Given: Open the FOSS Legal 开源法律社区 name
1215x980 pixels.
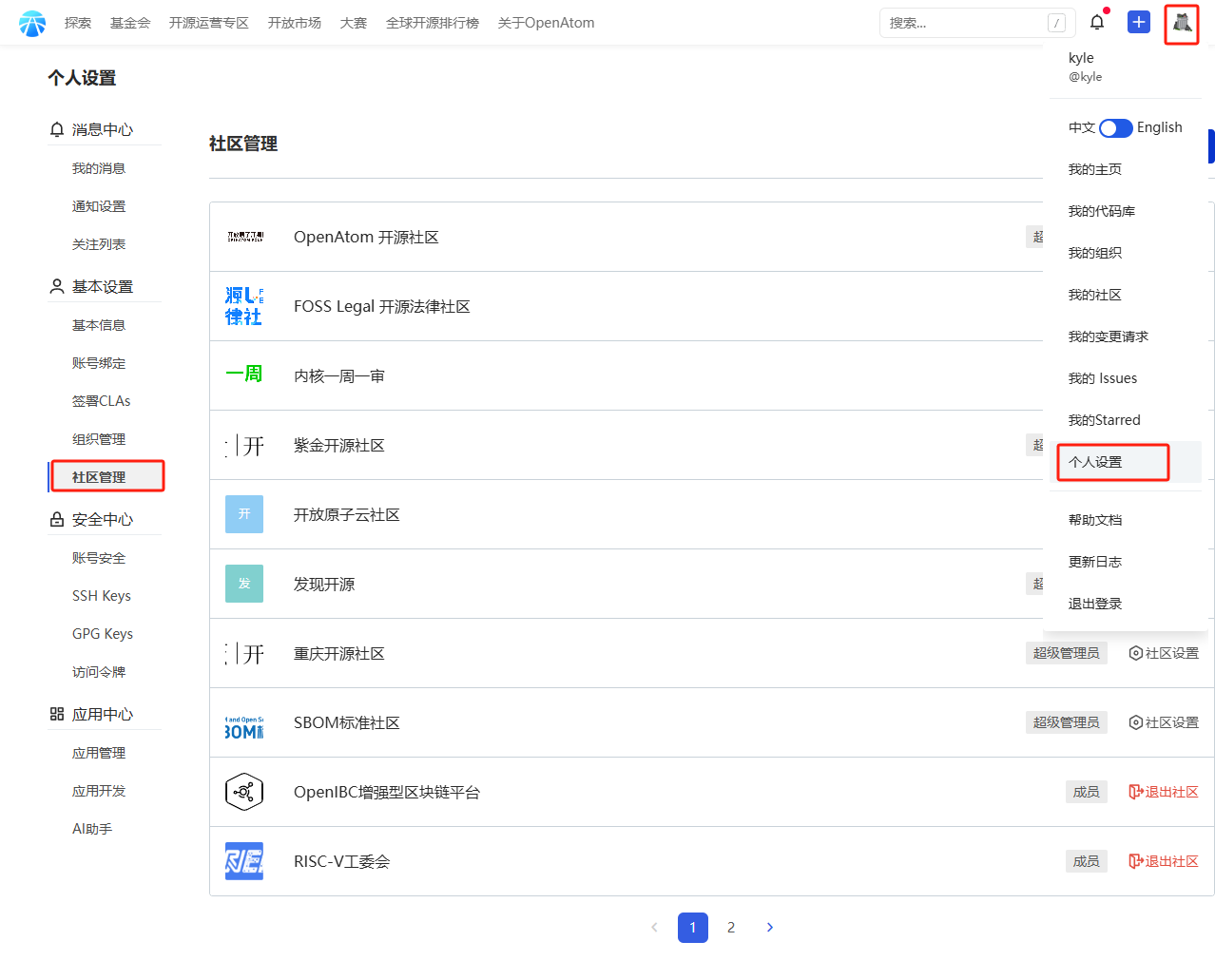Looking at the screenshot, I should click(x=382, y=306).
